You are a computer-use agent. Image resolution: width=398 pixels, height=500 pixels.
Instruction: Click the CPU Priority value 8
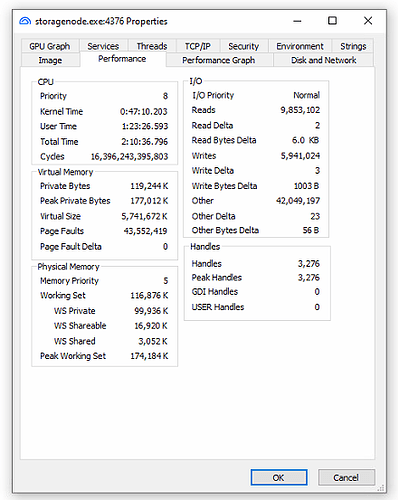(x=165, y=96)
